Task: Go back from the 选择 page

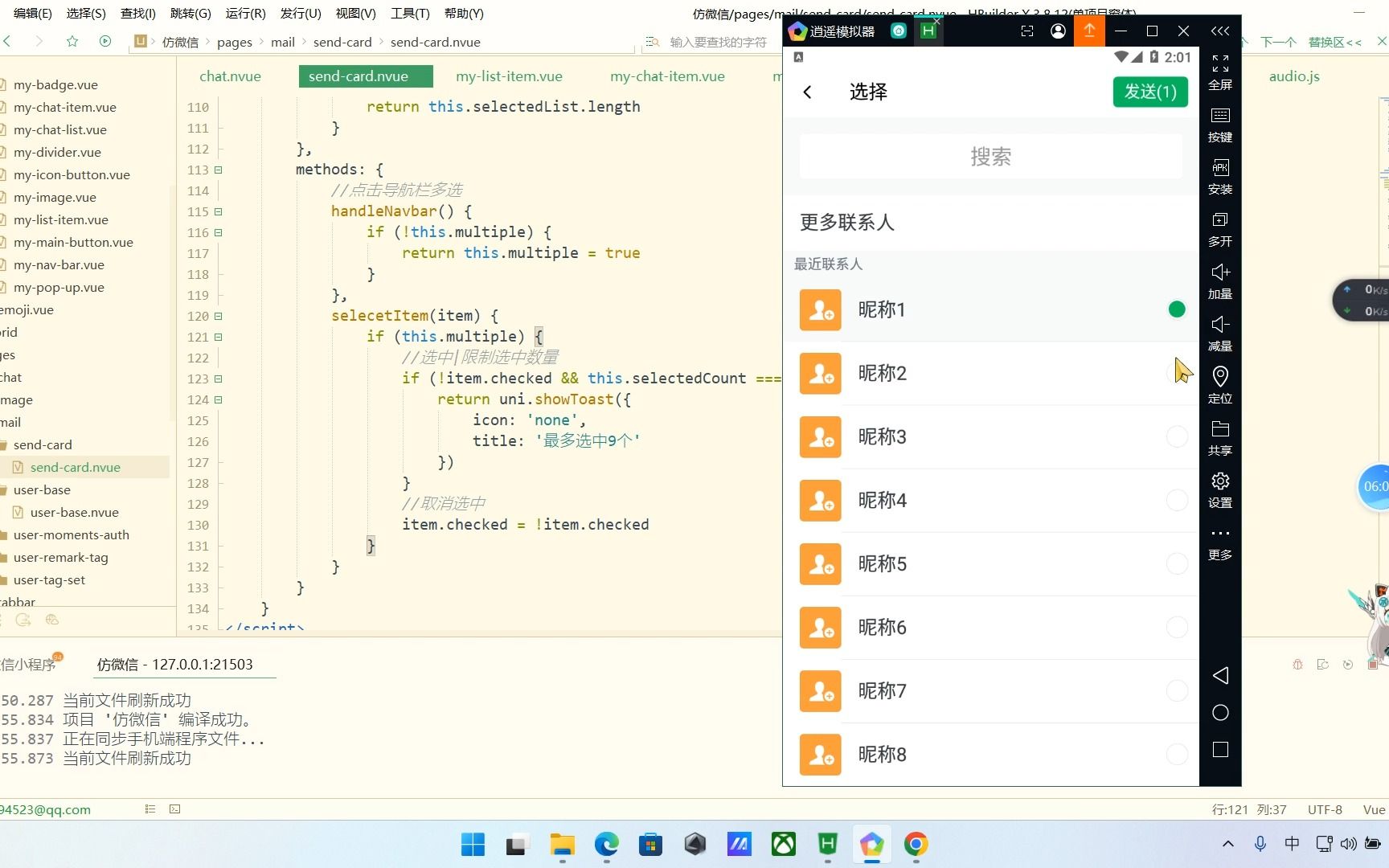Action: pos(808,92)
